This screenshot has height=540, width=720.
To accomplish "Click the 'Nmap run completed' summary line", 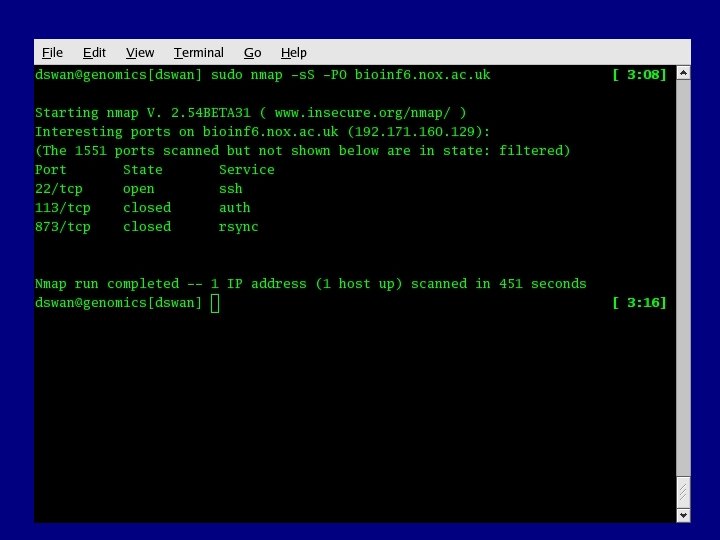I will point(311,284).
